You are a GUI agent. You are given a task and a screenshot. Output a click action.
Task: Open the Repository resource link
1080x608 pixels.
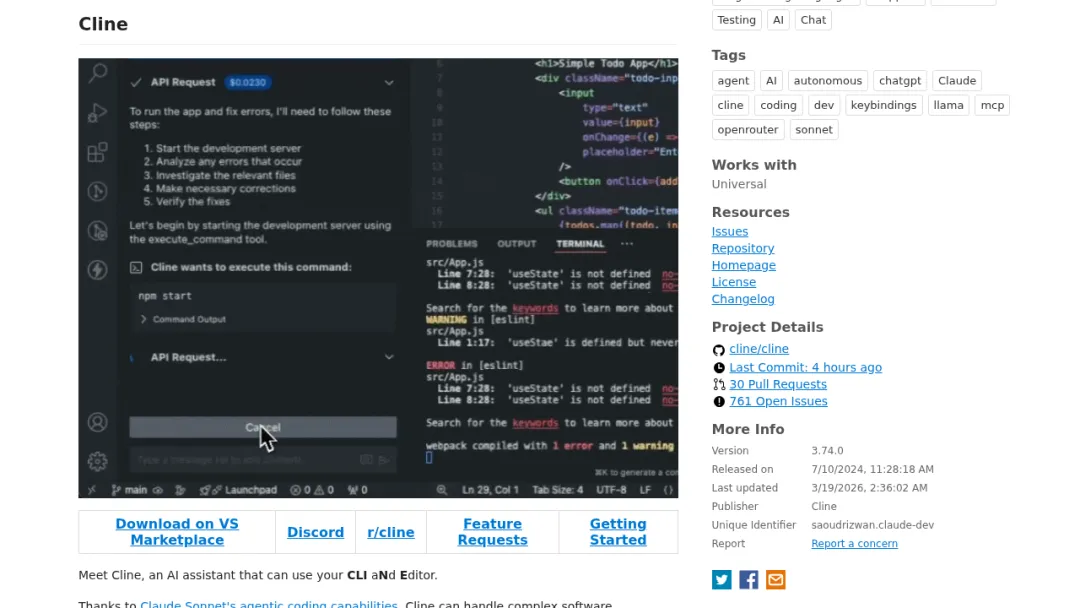click(742, 248)
